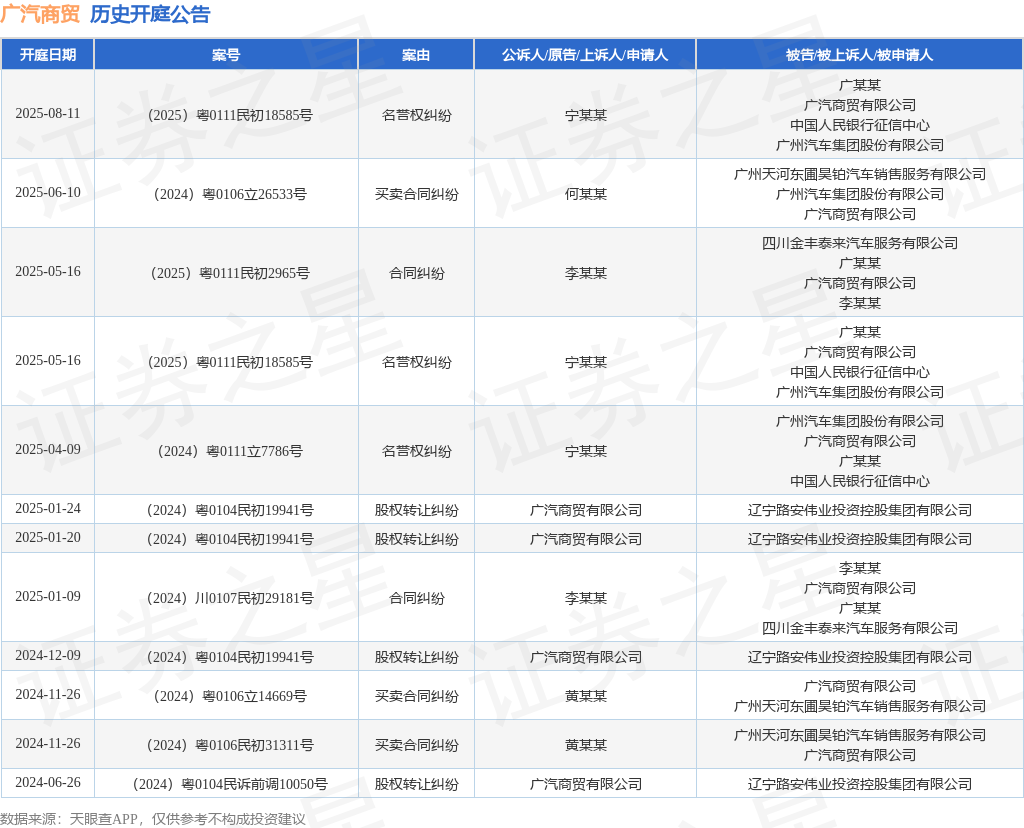
Task: Select the date 2024-06-26
Action: [x=48, y=782]
